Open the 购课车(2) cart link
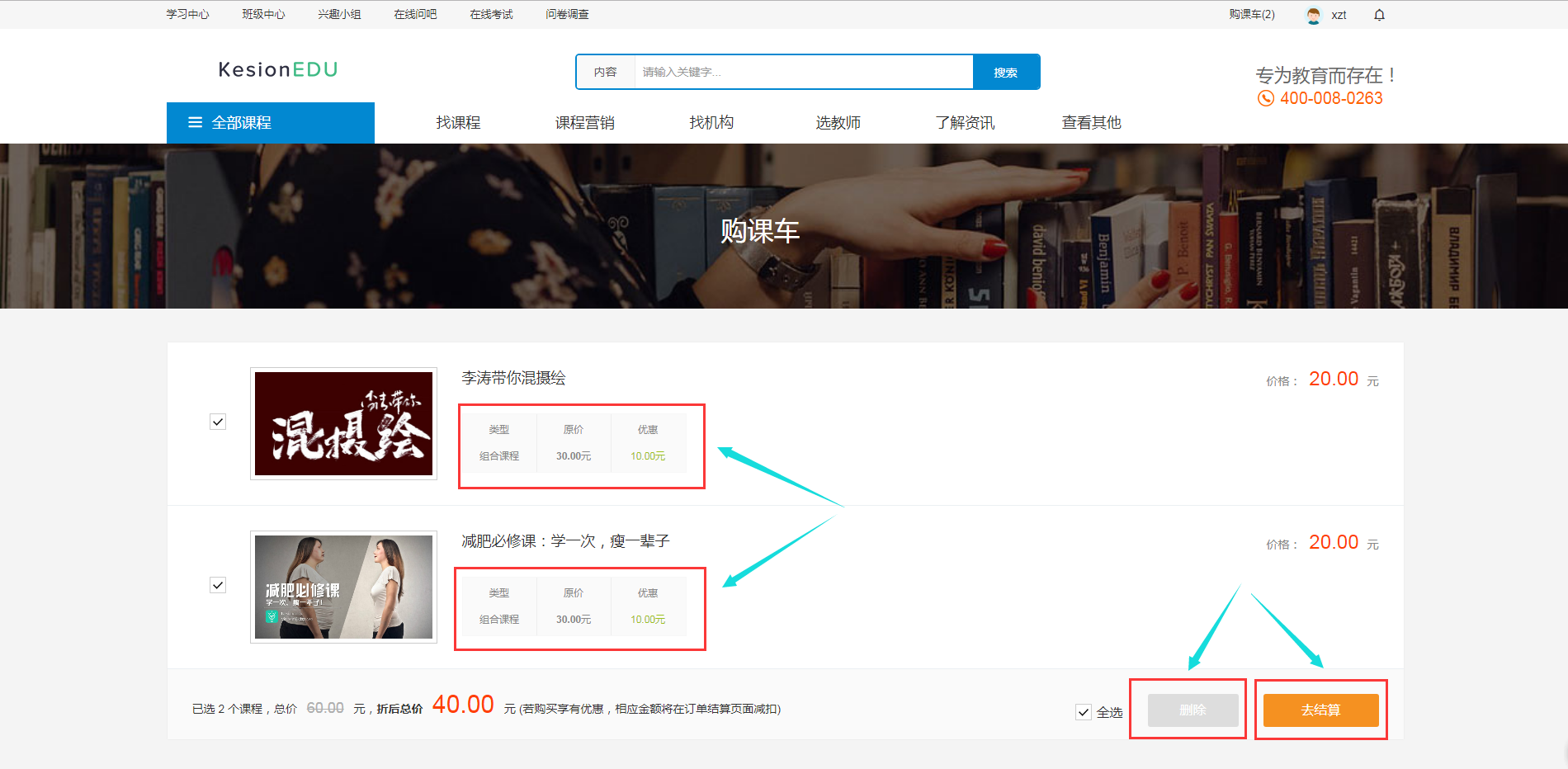 pos(1251,14)
